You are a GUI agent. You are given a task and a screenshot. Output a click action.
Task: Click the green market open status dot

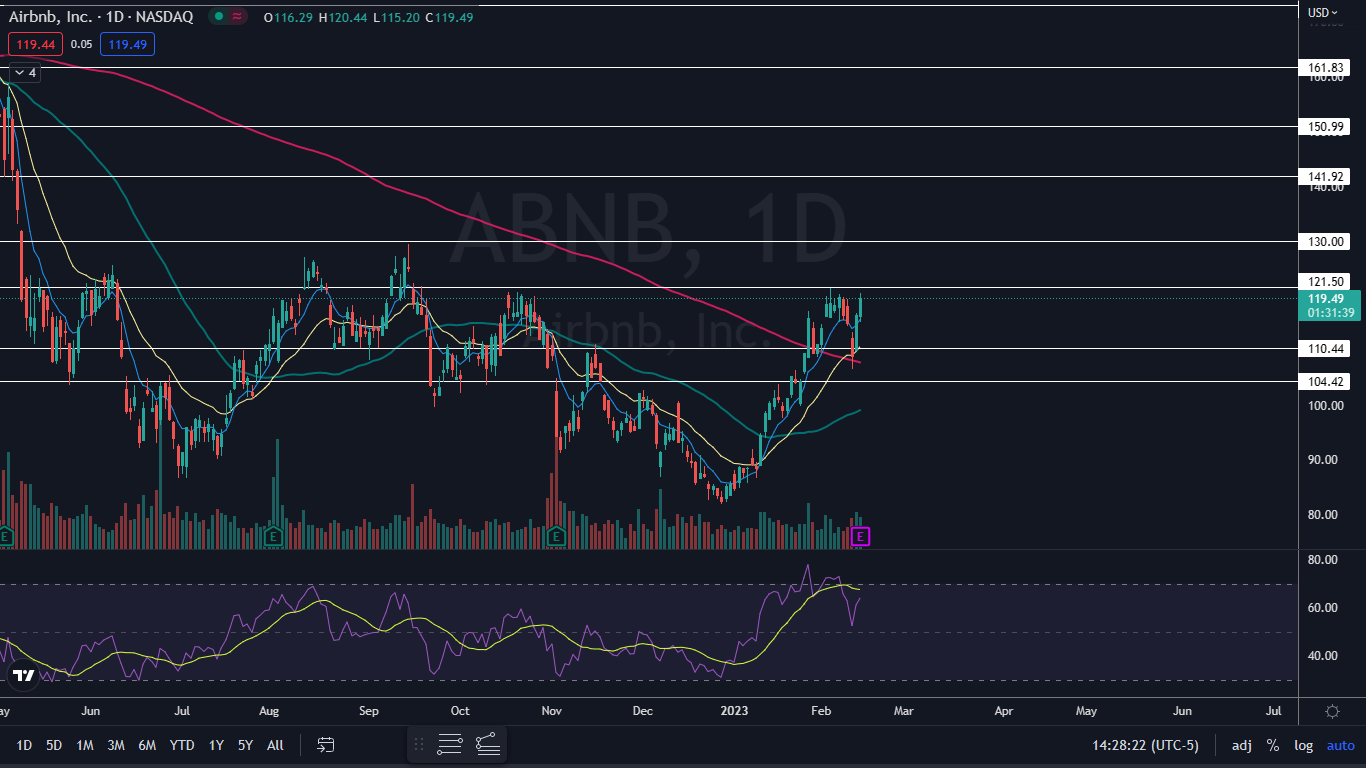click(217, 17)
